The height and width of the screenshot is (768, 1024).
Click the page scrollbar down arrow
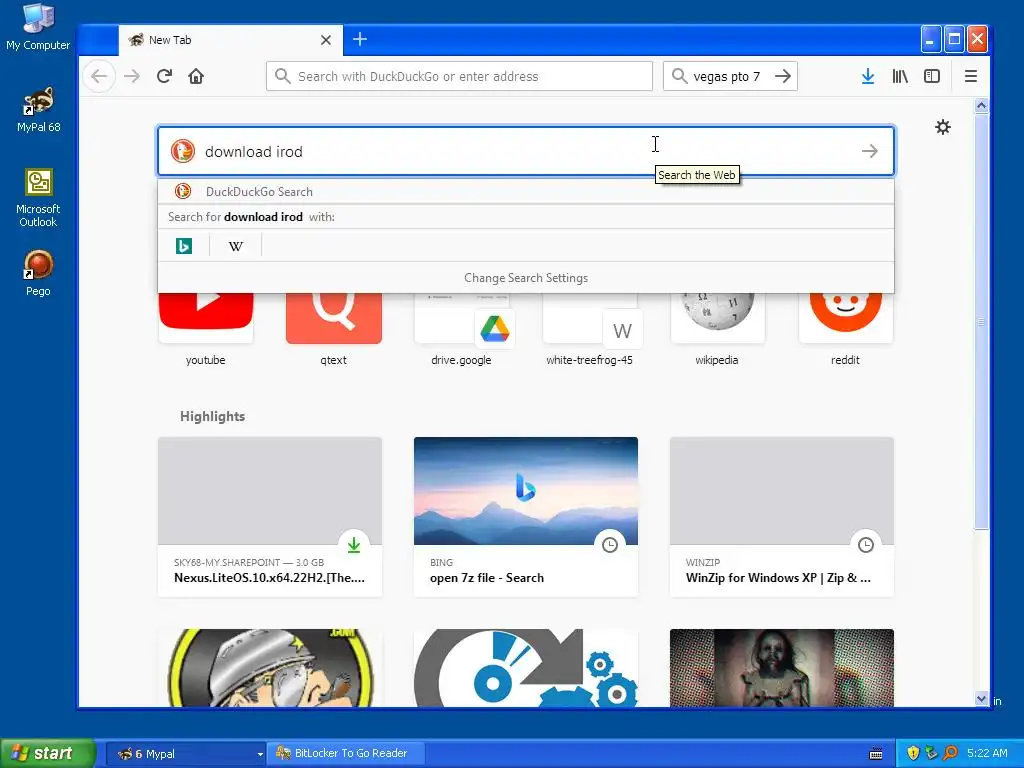pos(981,699)
